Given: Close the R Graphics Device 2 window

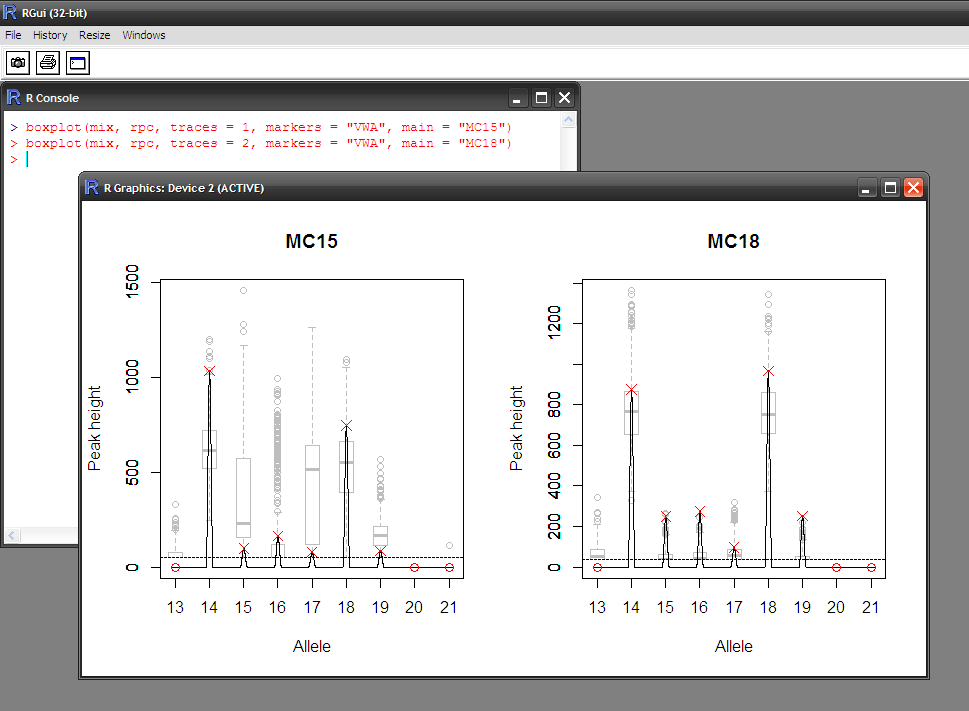Looking at the screenshot, I should coord(913,187).
